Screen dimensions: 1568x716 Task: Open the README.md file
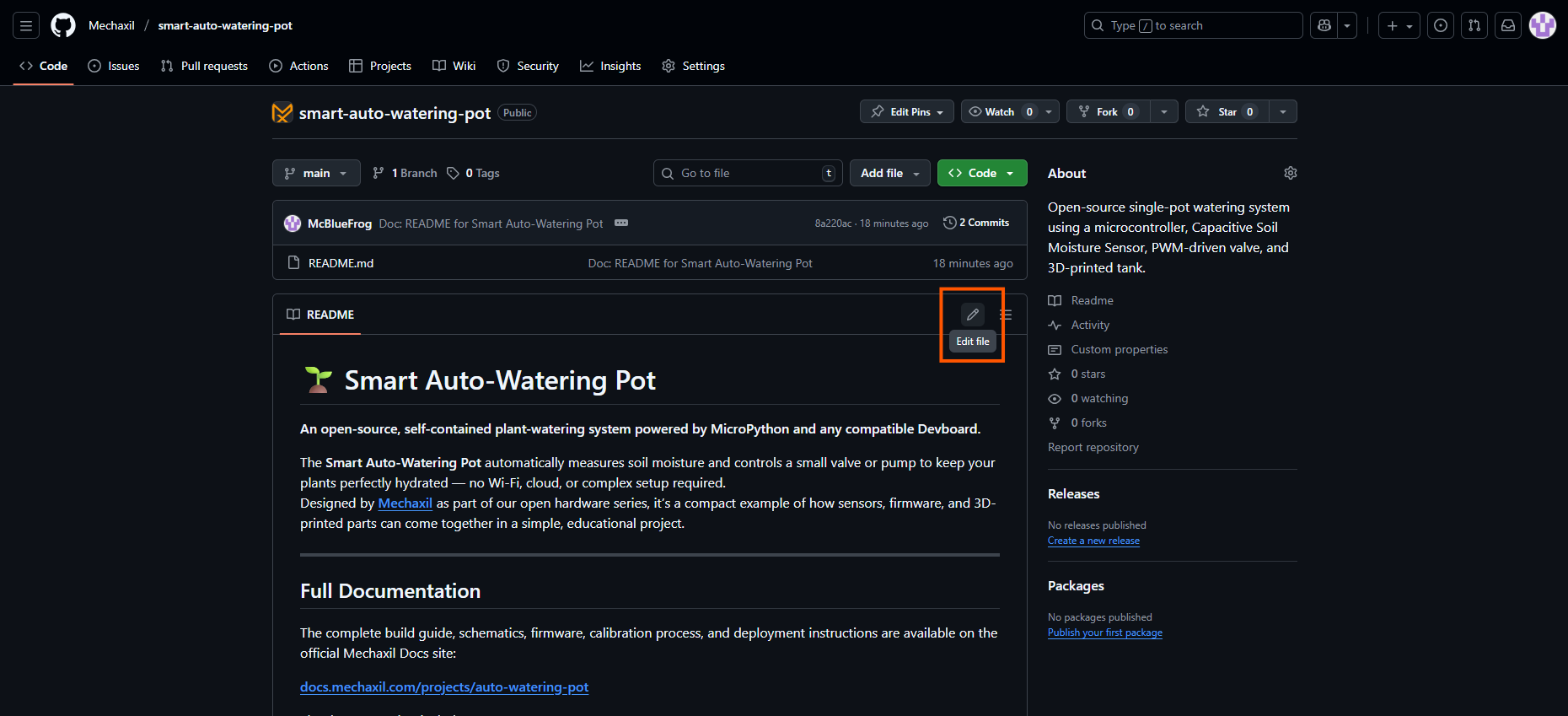[x=341, y=263]
